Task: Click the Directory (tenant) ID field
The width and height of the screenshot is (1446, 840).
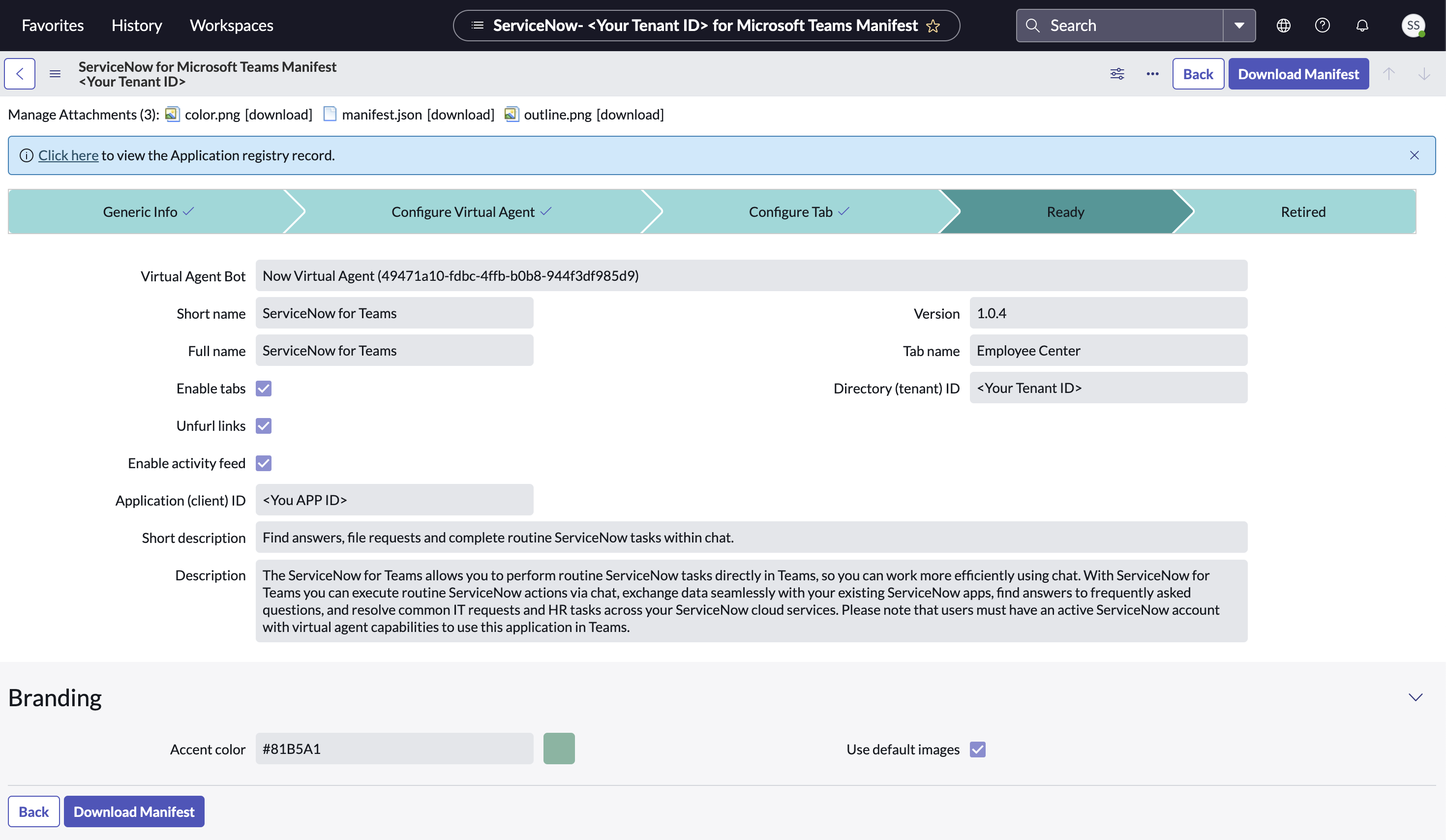Action: [1109, 388]
